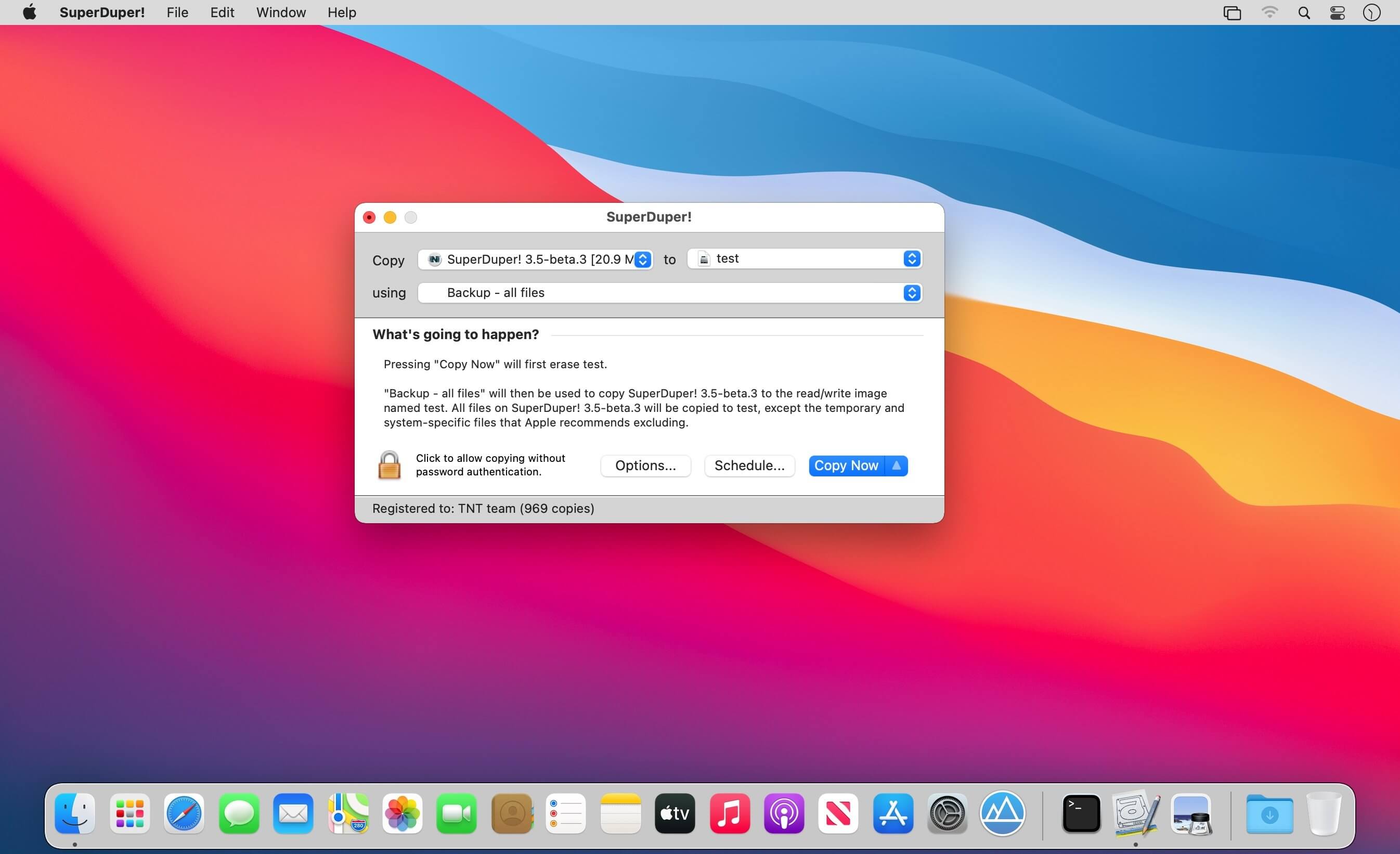Open Finder from the Dock
This screenshot has width=1400, height=854.
75,813
